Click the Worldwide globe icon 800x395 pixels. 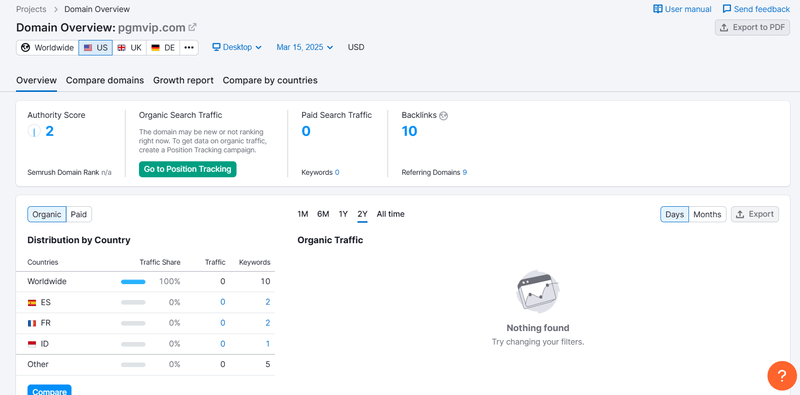(x=26, y=47)
